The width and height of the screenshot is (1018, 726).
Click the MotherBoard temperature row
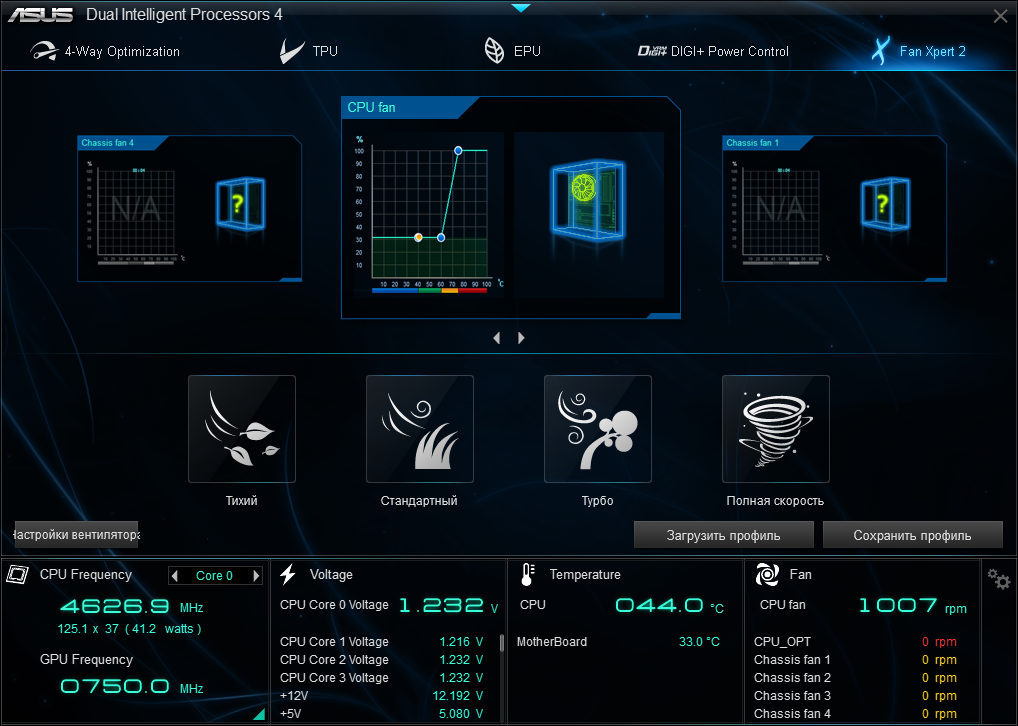point(618,642)
